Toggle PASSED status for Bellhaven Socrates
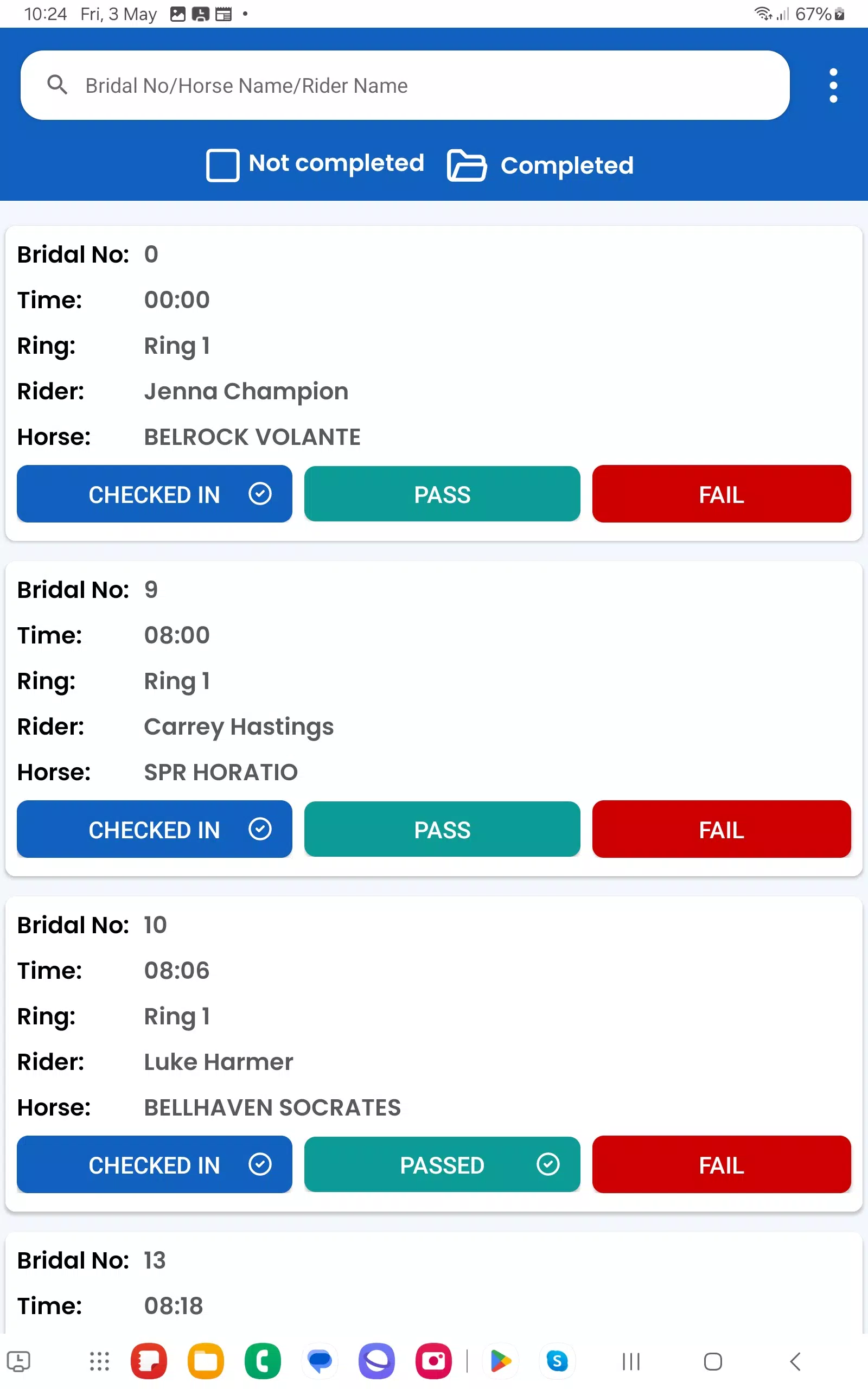The width and height of the screenshot is (868, 1389). [x=442, y=1164]
